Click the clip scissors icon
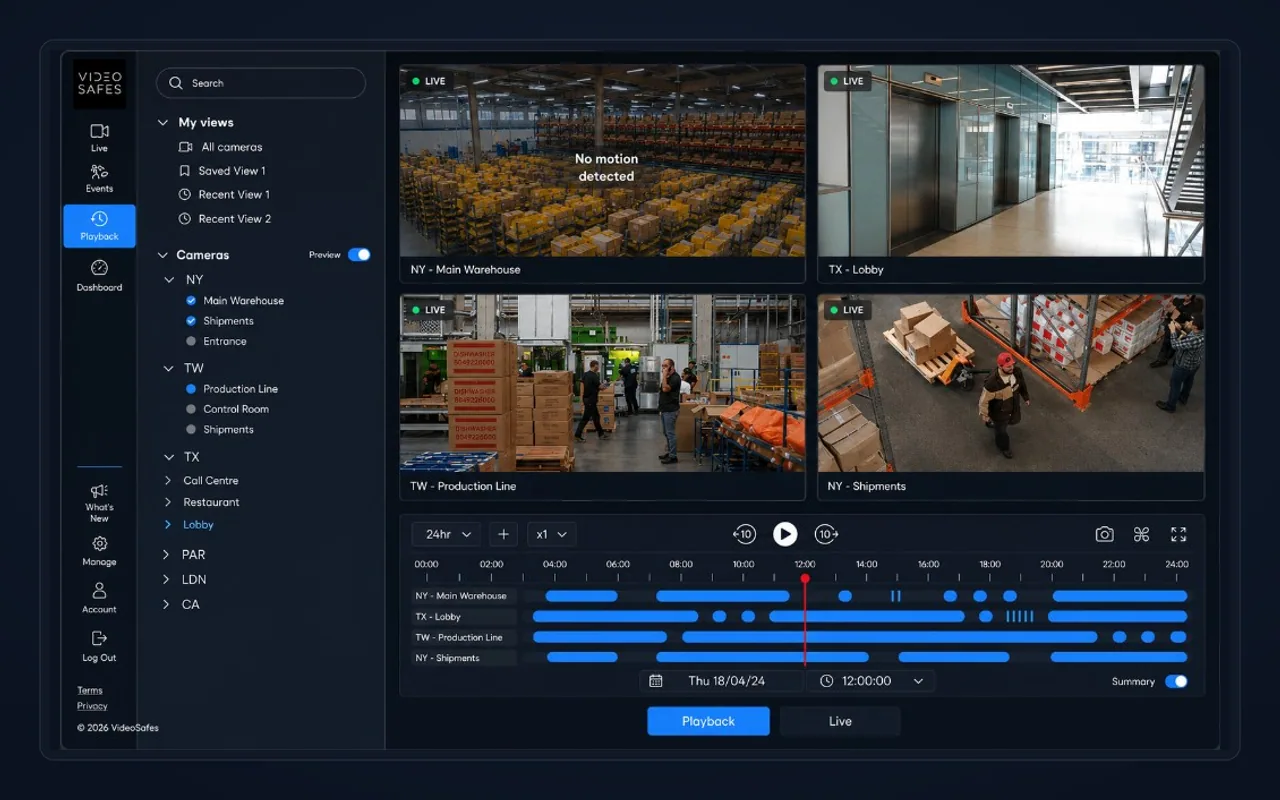The width and height of the screenshot is (1280, 800). point(1141,535)
